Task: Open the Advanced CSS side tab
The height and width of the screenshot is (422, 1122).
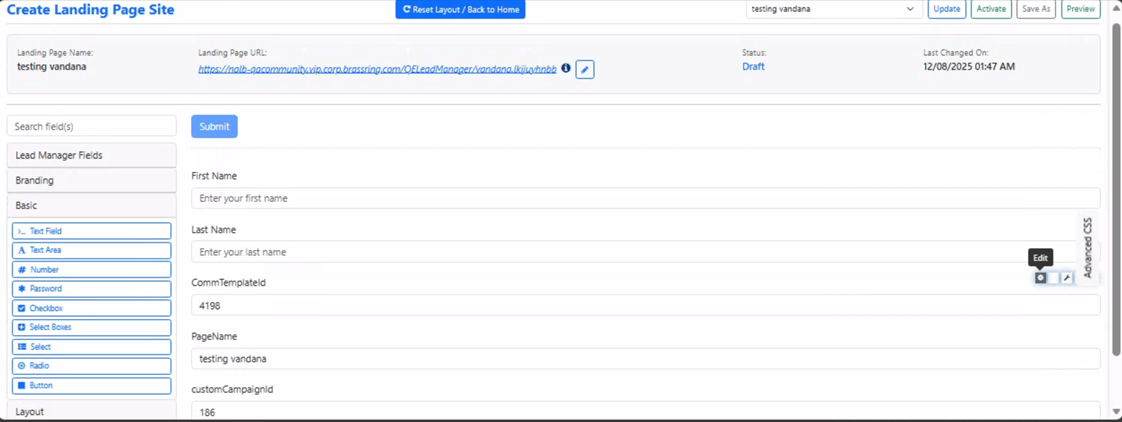Action: click(1088, 247)
